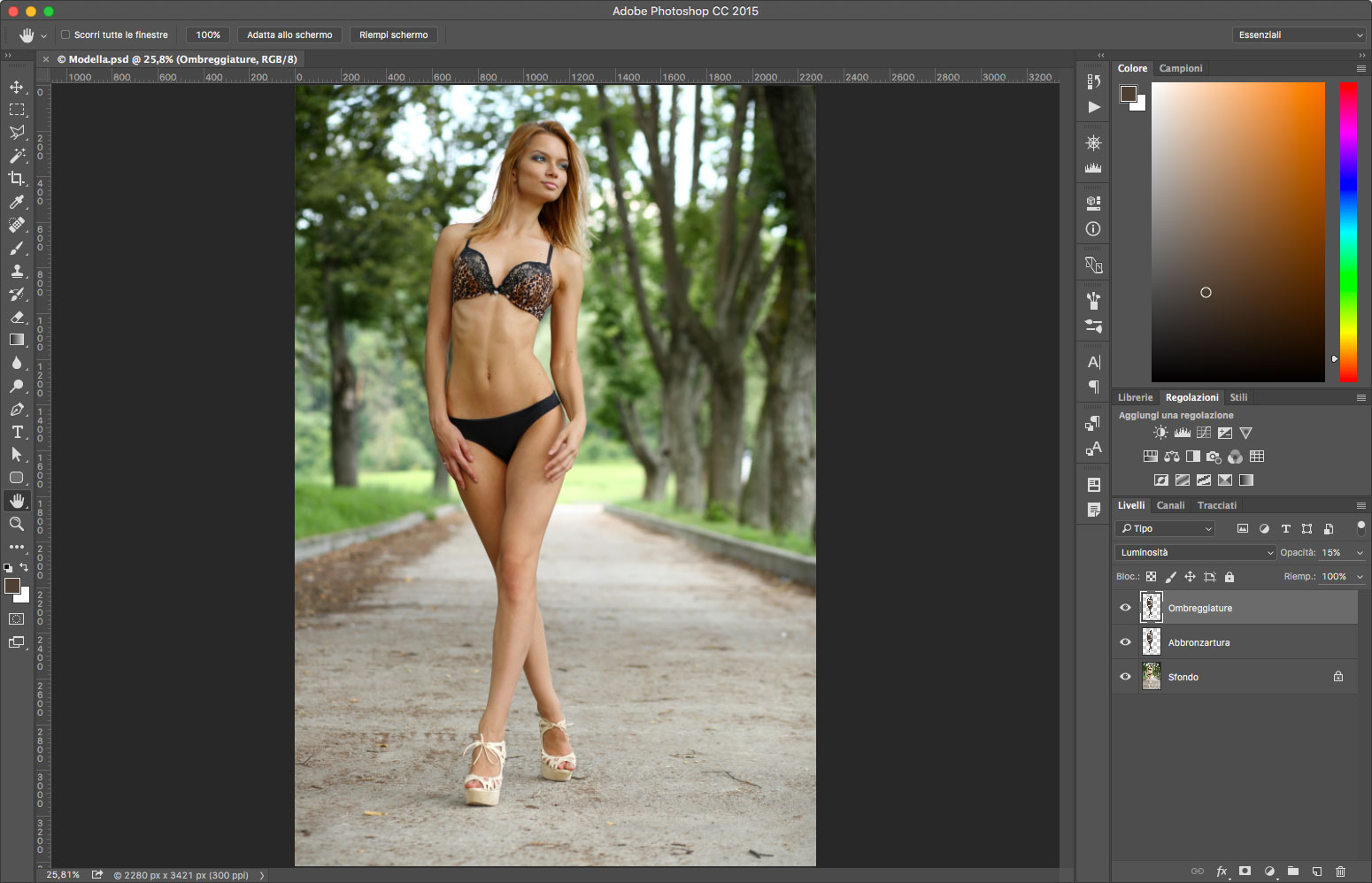Screen dimensions: 1372x883
Task: Select the Pen tool
Action: point(17,409)
